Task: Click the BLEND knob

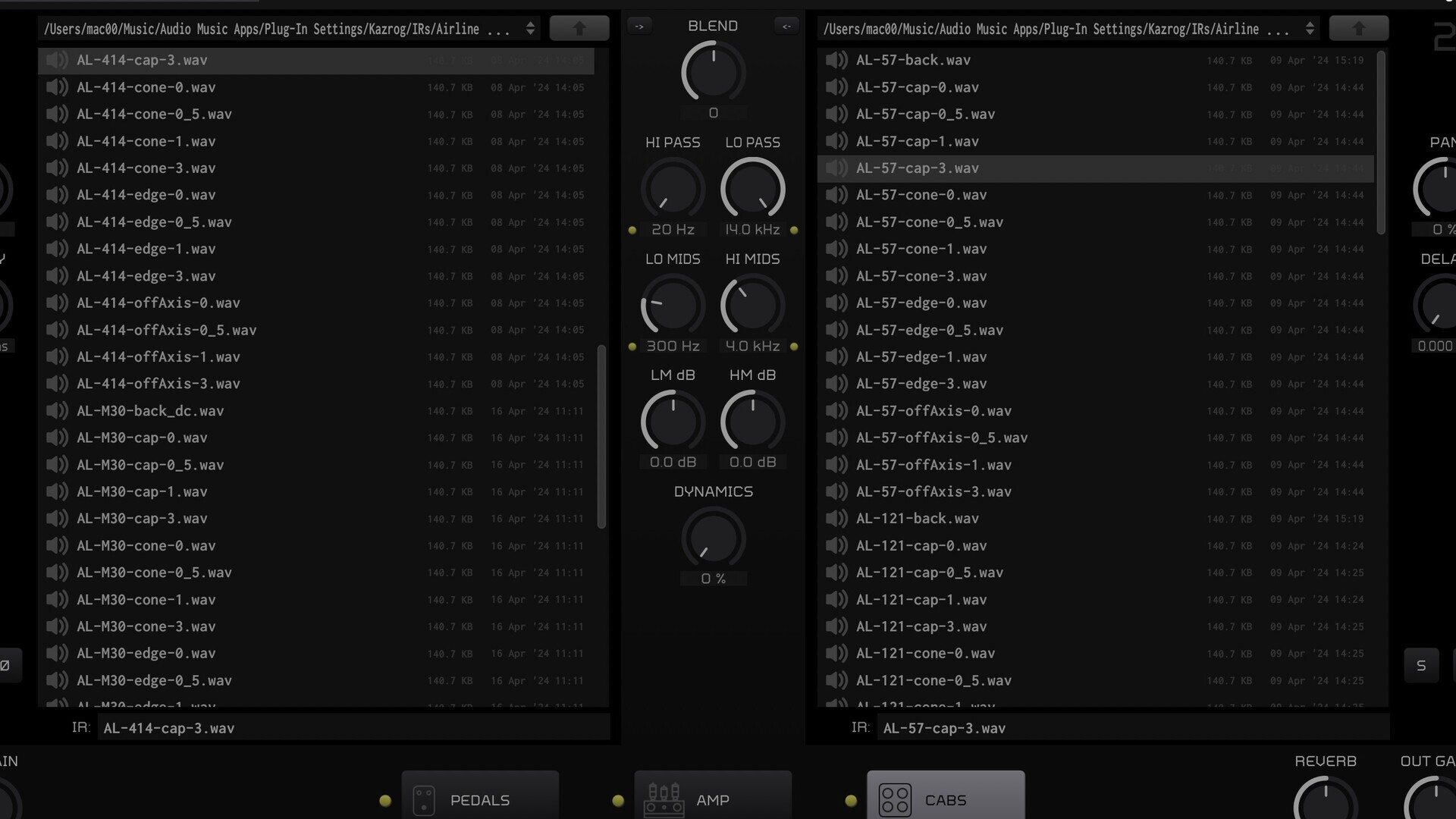Action: 713,73
